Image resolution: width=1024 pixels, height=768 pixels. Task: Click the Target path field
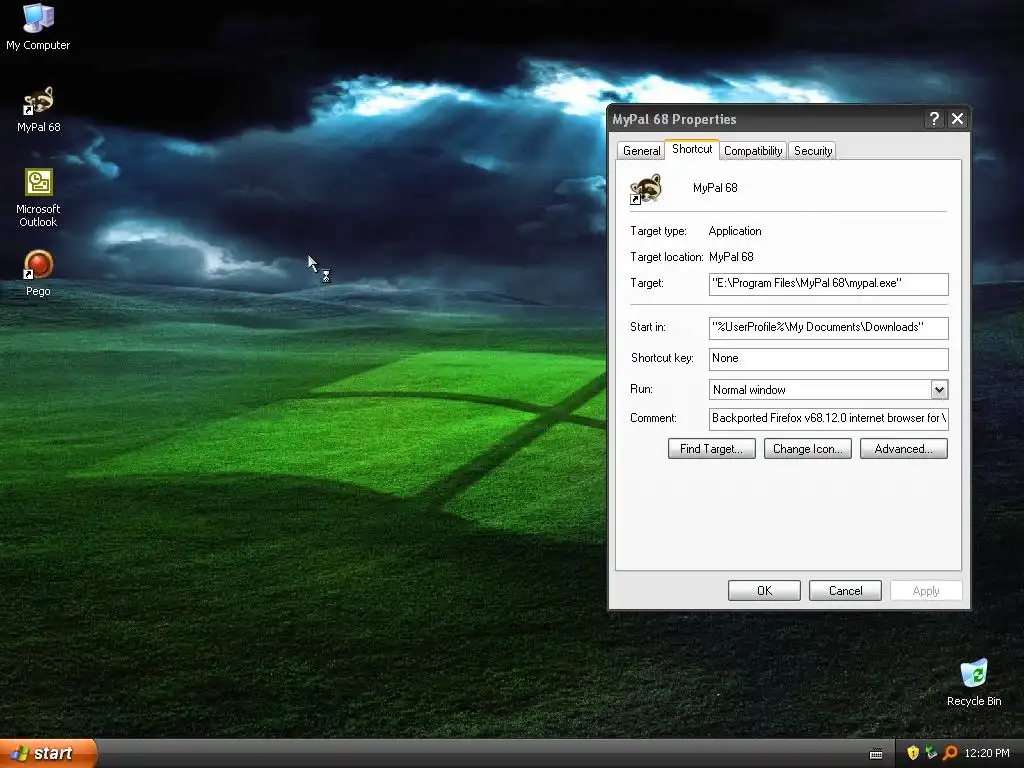point(828,283)
